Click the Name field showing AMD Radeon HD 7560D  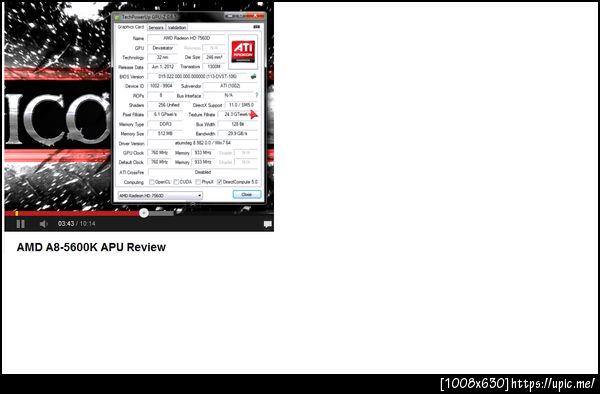[187, 38]
